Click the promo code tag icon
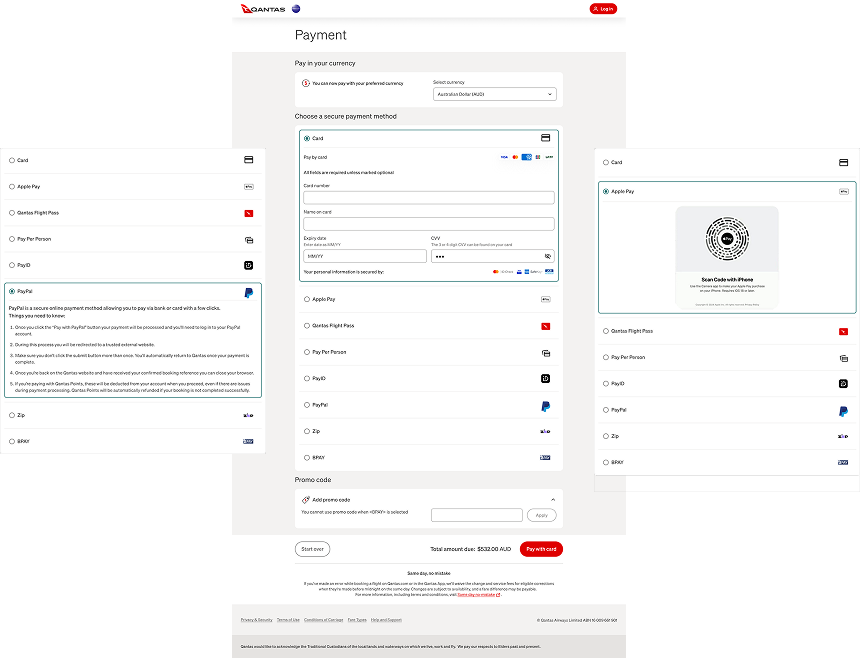This screenshot has height=658, width=860. [x=306, y=500]
